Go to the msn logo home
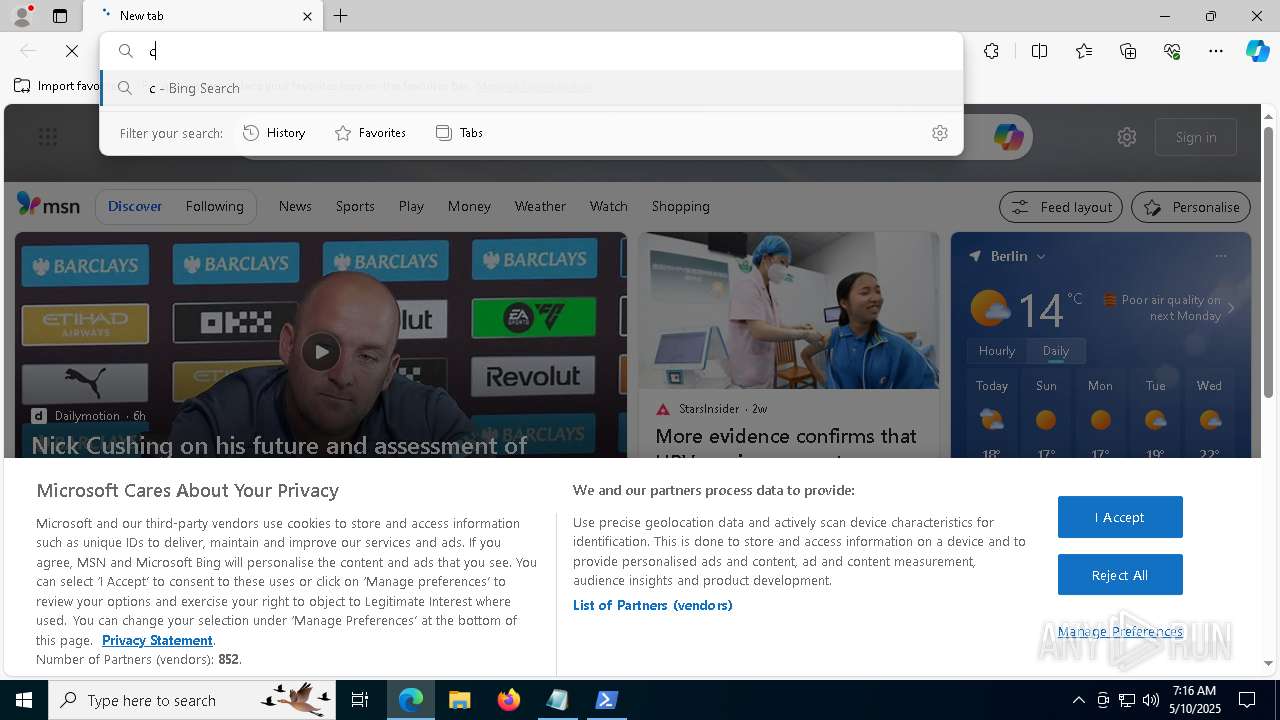The height and width of the screenshot is (720, 1280). (48, 205)
